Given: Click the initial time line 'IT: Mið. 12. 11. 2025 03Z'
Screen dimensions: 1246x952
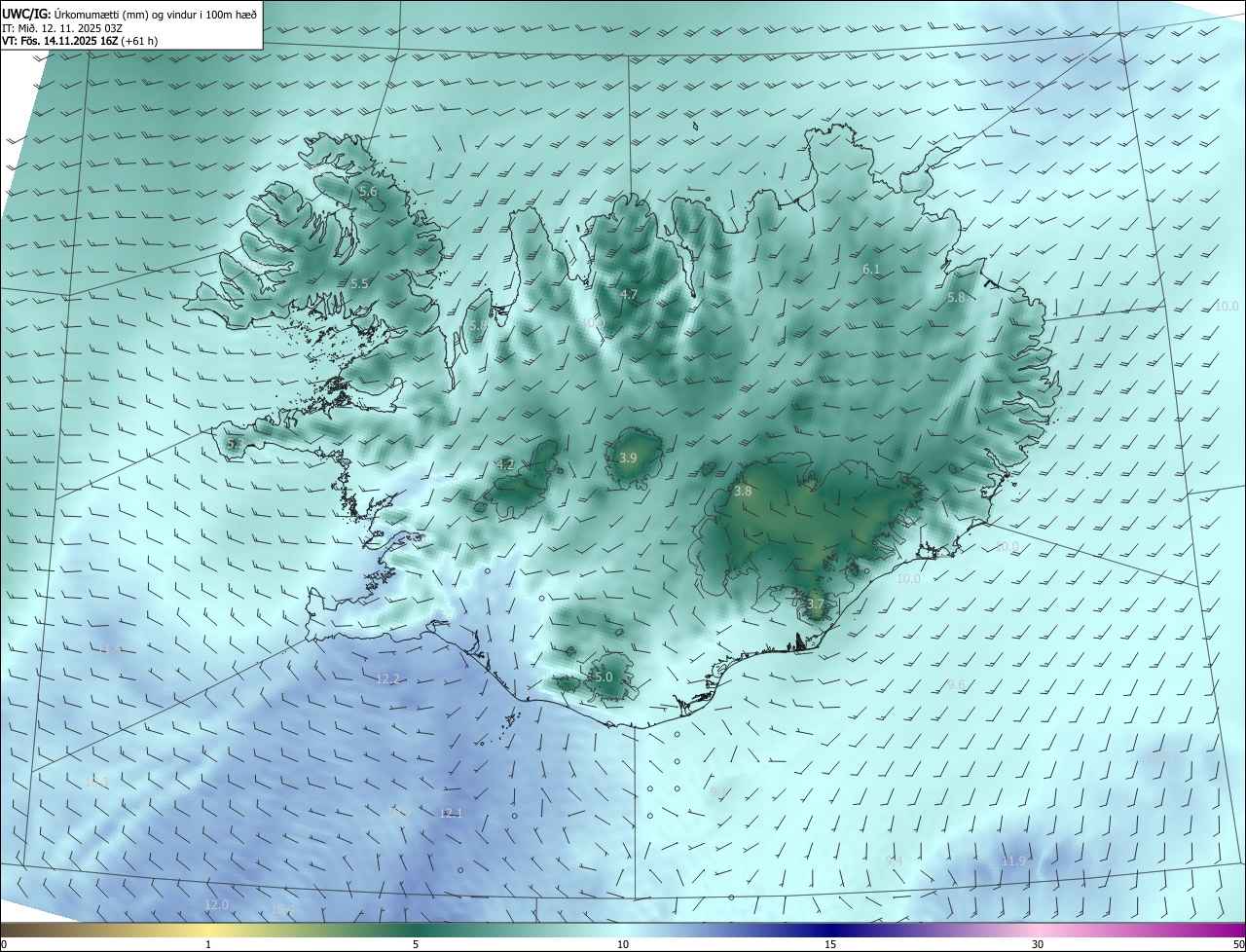Looking at the screenshot, I should click(61, 27).
